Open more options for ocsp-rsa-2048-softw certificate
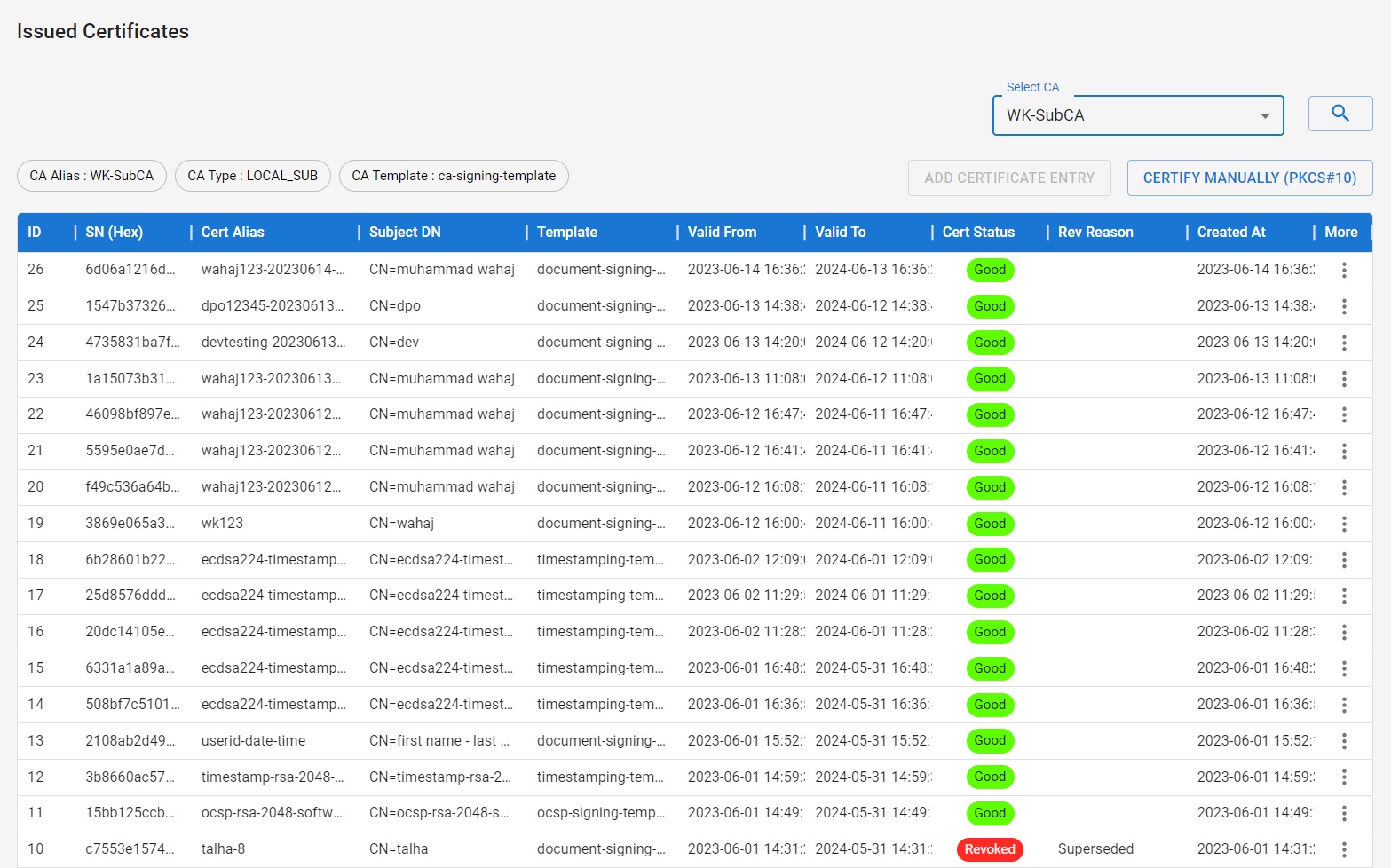 pos(1344,812)
